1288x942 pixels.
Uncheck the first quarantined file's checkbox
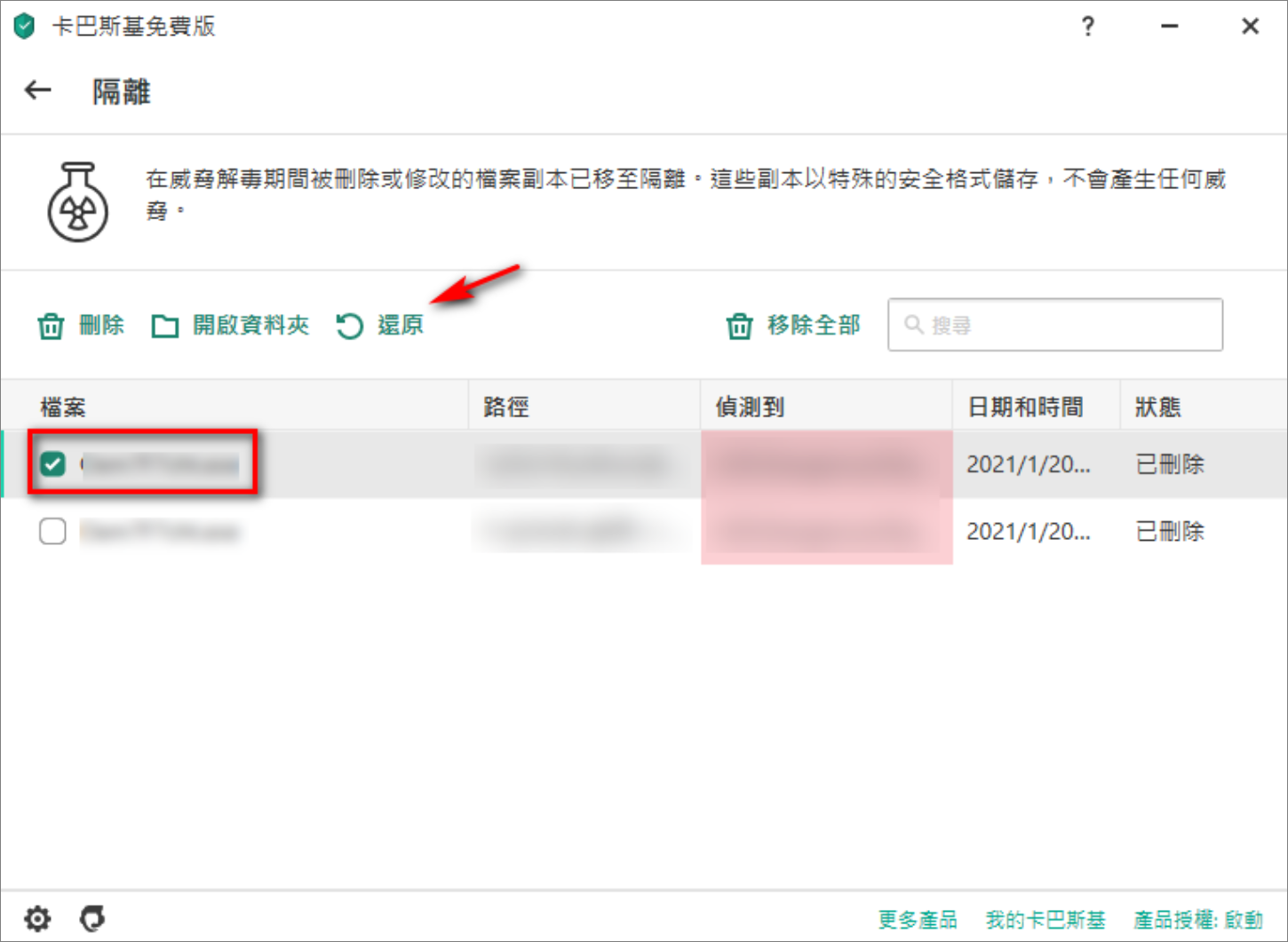click(52, 463)
